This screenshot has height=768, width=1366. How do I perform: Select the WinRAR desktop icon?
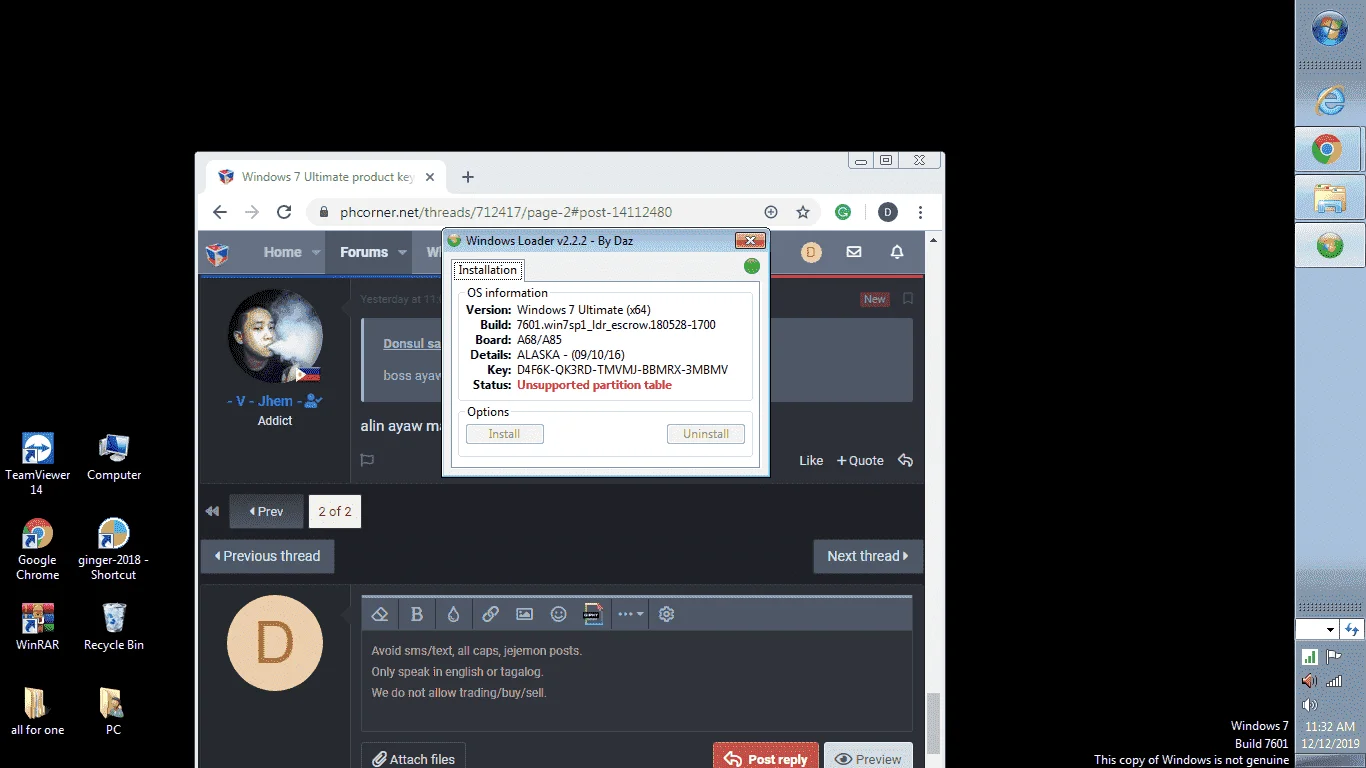pyautogui.click(x=37, y=627)
